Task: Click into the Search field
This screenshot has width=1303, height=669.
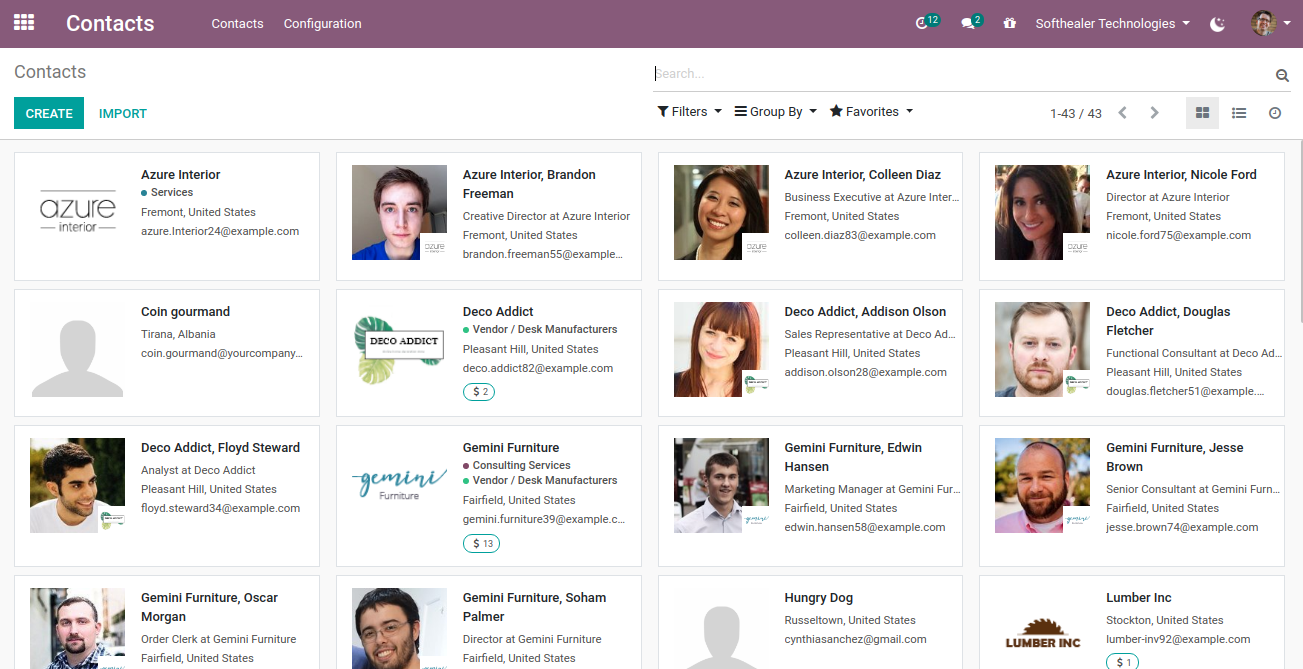Action: coord(960,74)
